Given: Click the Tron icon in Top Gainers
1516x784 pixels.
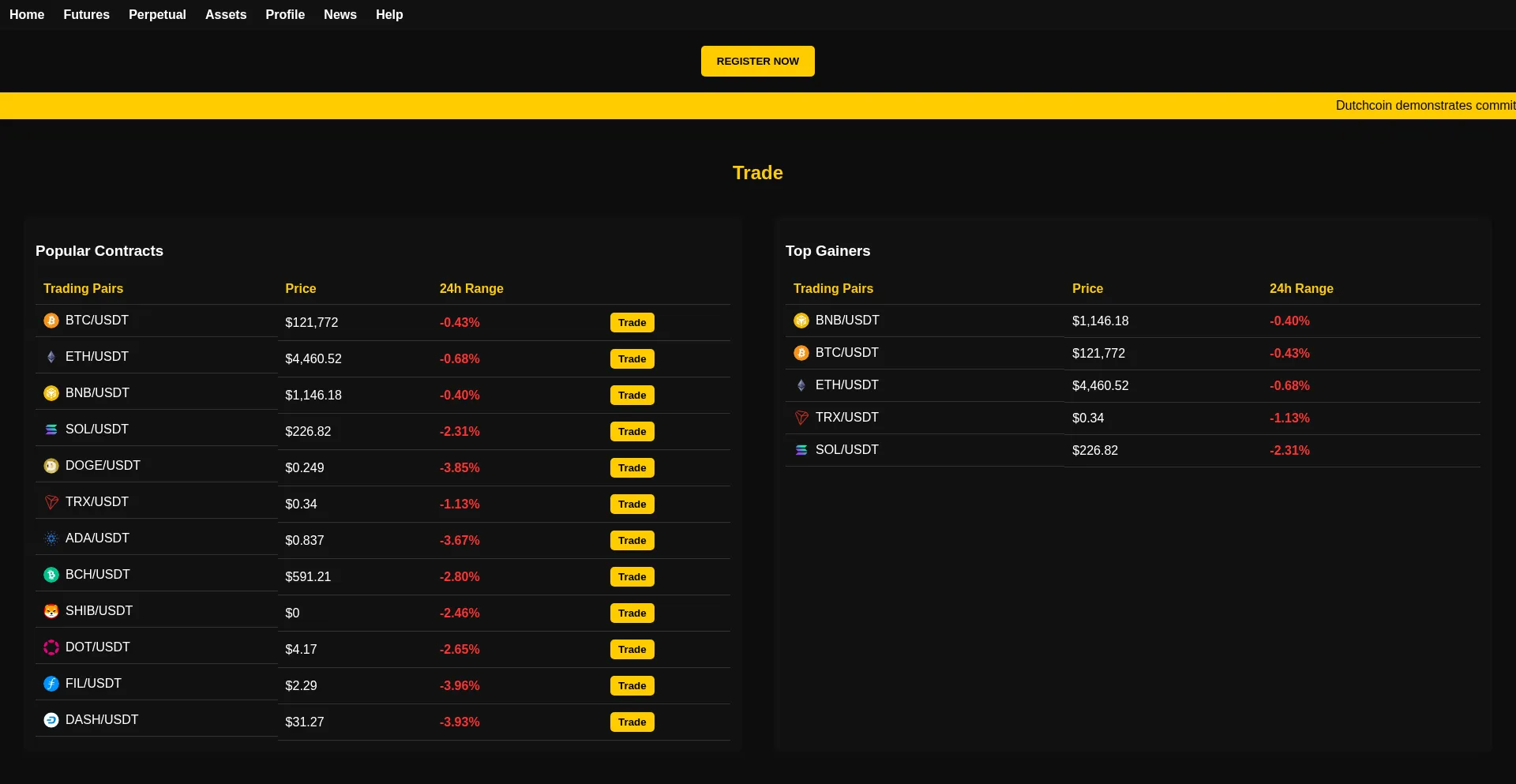Looking at the screenshot, I should coord(801,418).
